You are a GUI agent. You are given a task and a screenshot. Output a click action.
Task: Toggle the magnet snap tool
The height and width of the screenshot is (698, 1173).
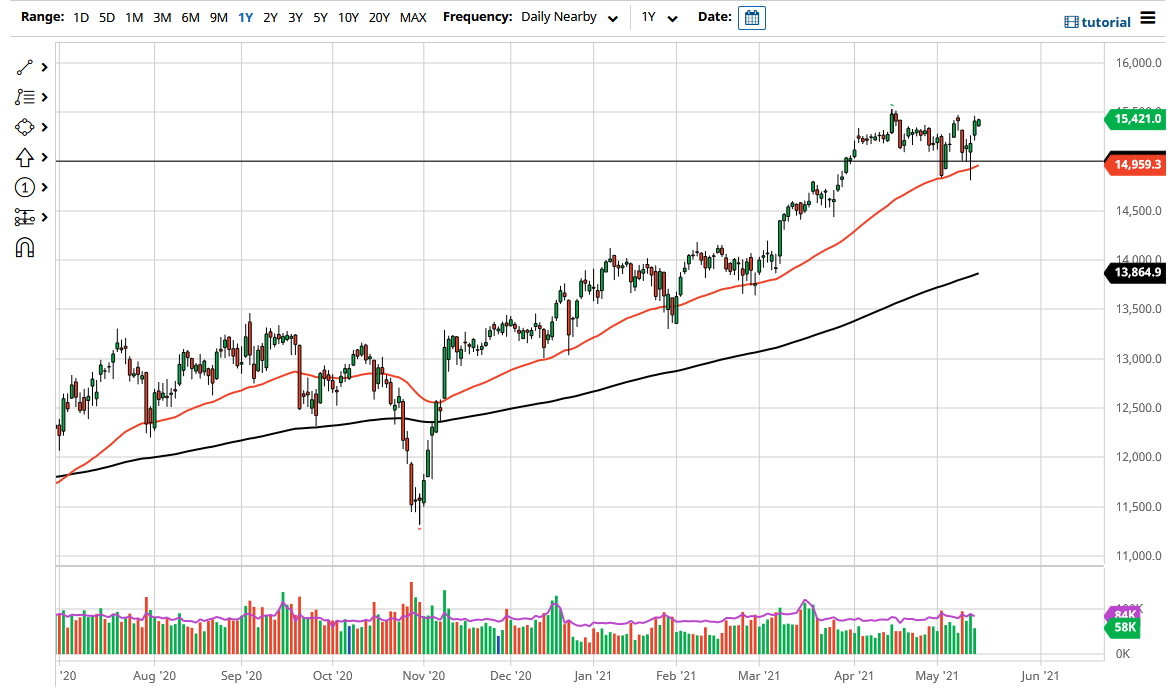(26, 247)
